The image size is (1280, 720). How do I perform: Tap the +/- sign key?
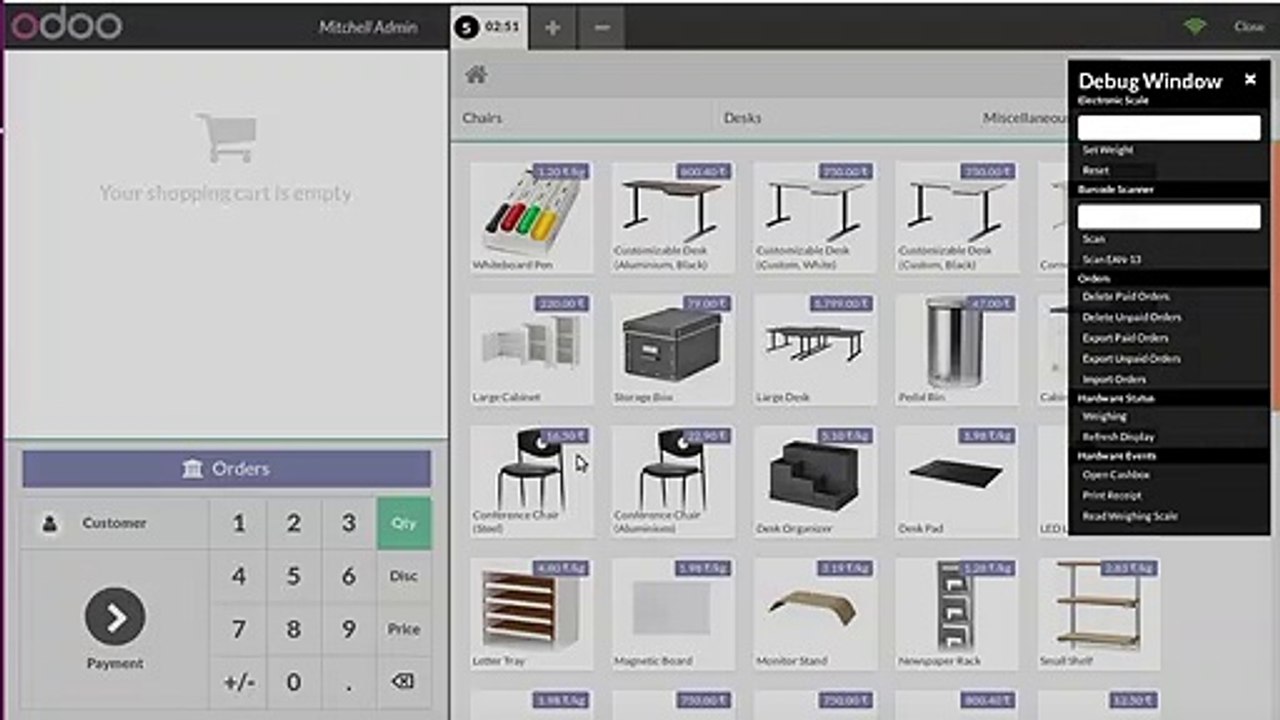pos(238,682)
